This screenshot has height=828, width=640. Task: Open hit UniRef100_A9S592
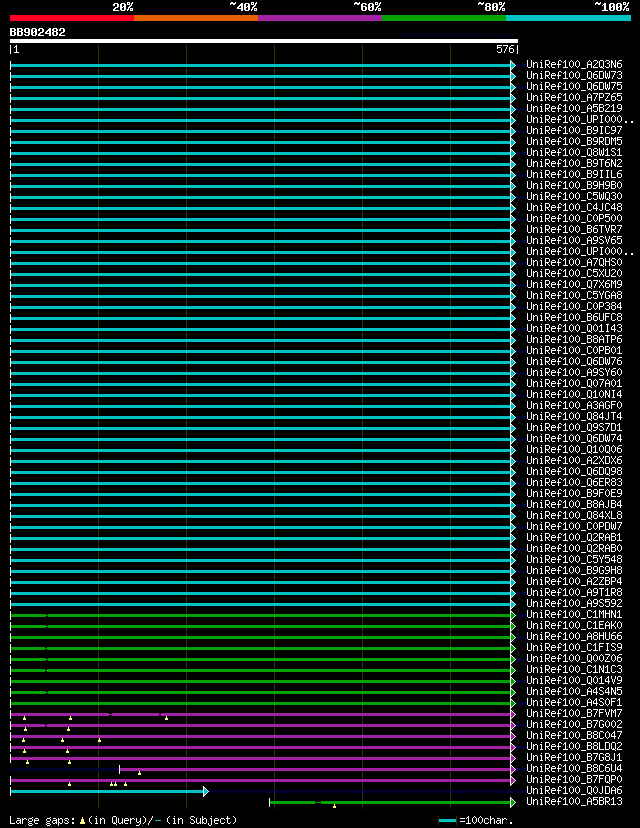[574, 604]
